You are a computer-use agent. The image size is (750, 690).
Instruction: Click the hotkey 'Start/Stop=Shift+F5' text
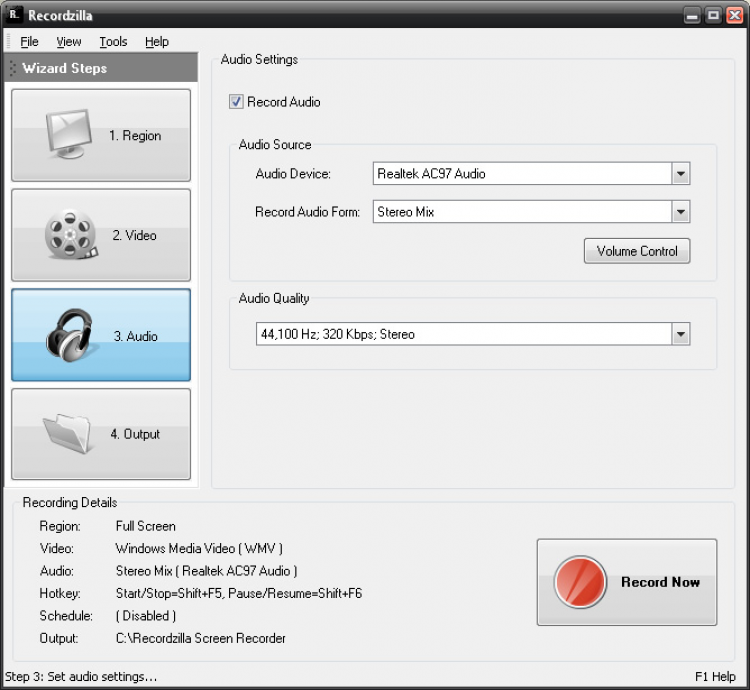[169, 593]
